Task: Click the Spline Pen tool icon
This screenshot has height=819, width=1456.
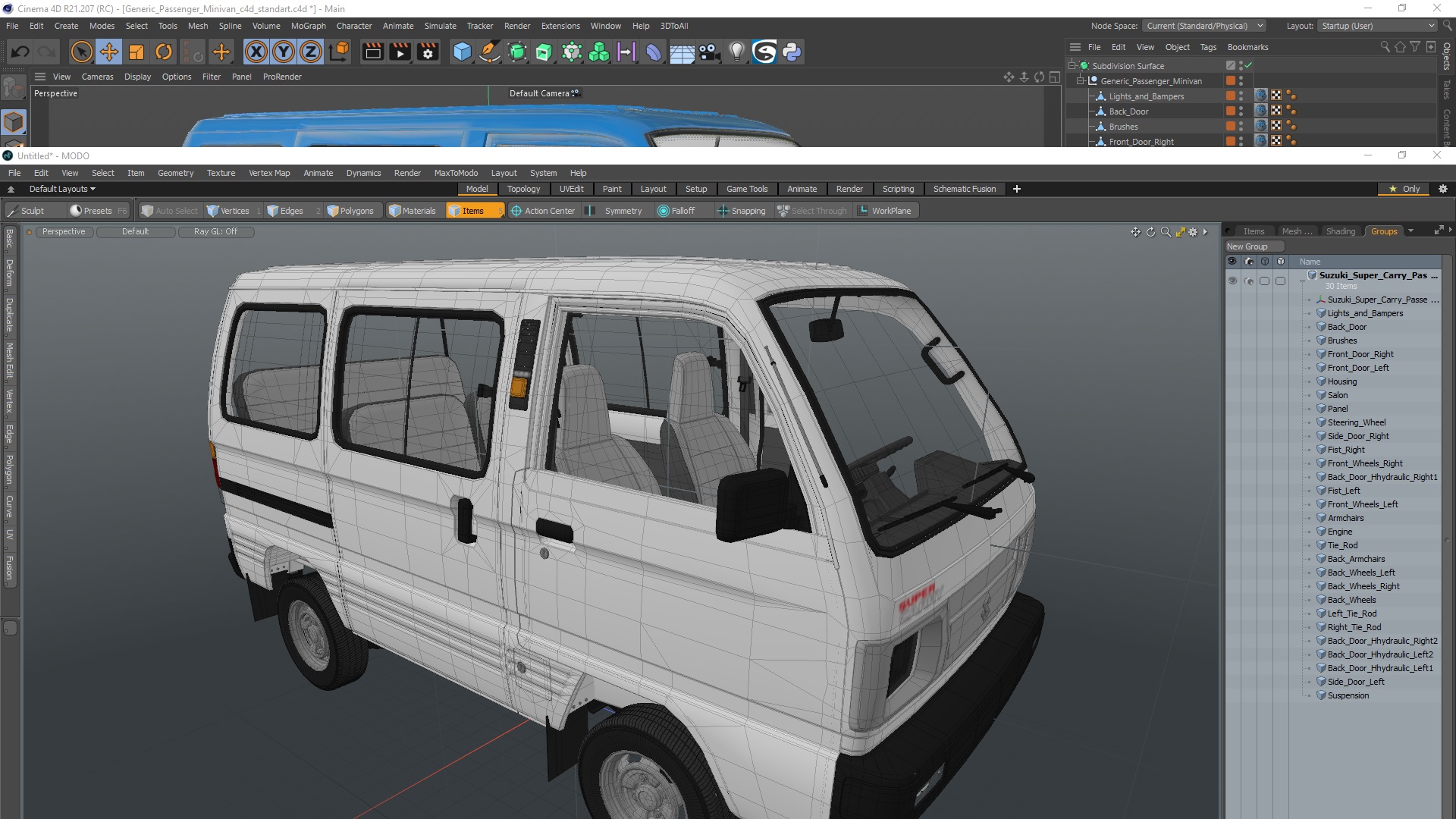Action: 490,52
